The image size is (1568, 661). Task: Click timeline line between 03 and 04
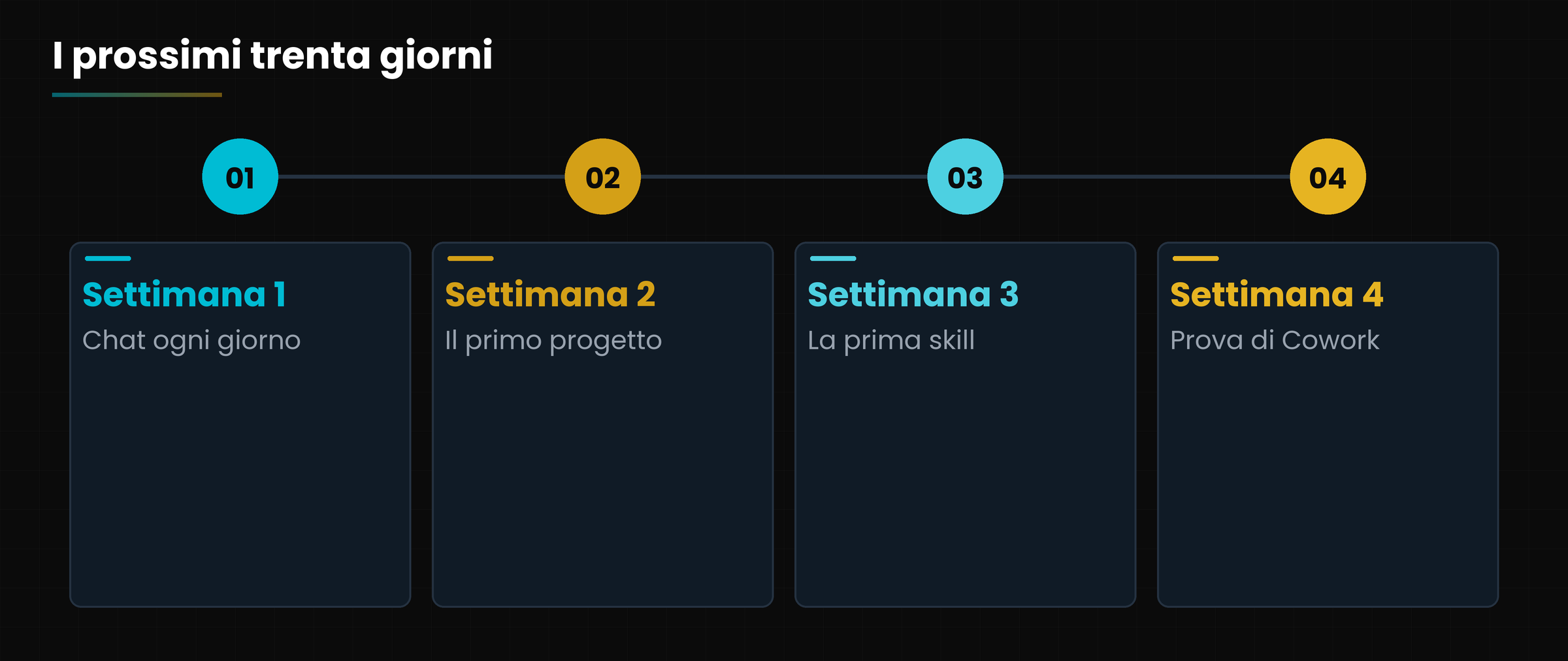click(1147, 176)
